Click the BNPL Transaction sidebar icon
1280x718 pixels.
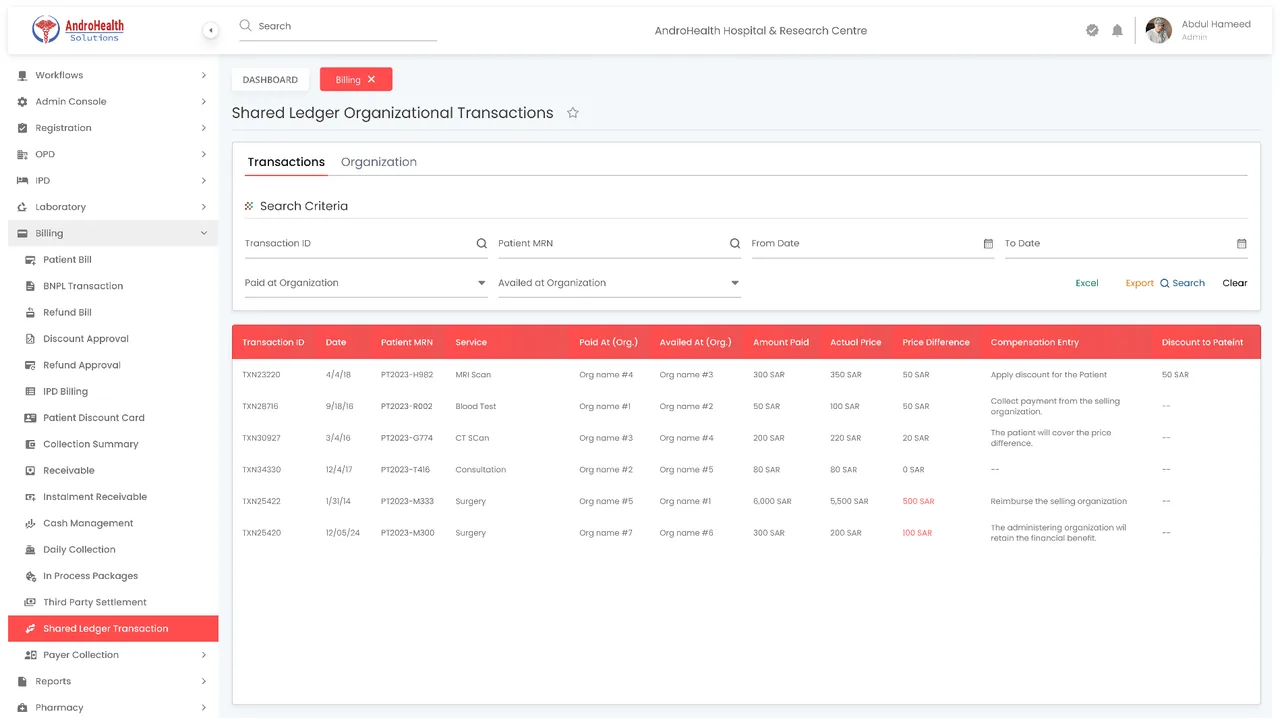pos(30,286)
